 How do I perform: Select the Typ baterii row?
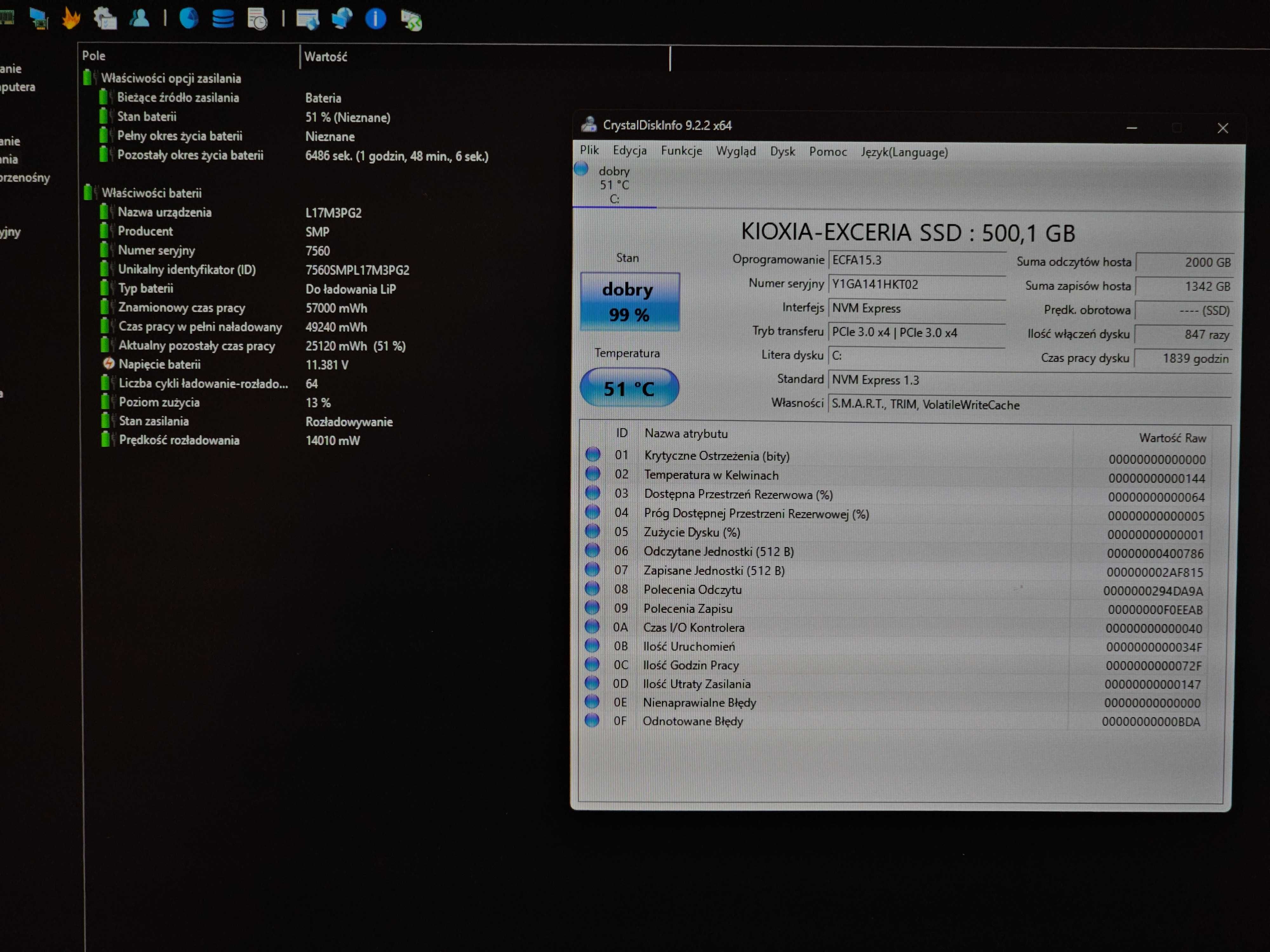(x=247, y=288)
